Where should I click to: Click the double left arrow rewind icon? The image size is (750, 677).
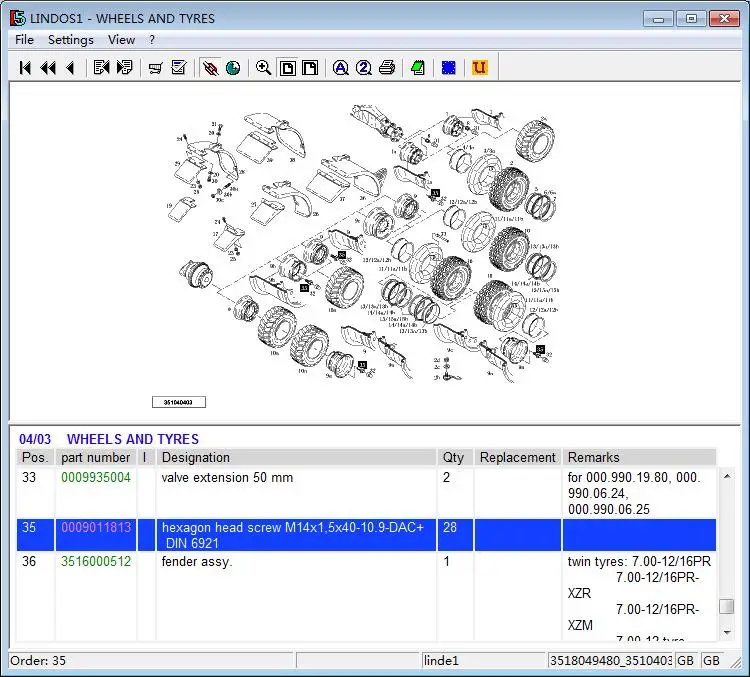tap(48, 68)
